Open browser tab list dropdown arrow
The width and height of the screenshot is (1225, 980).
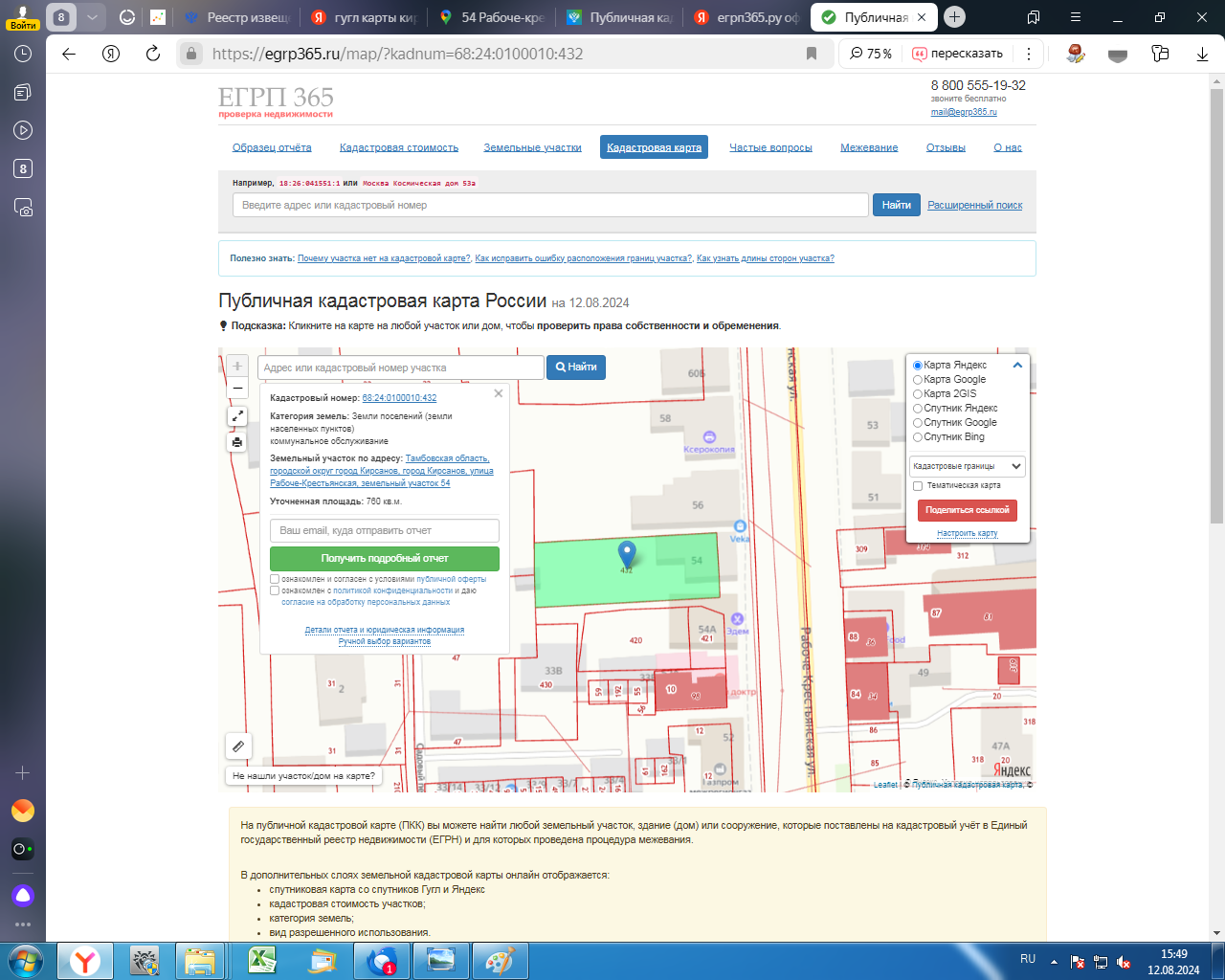point(92,17)
